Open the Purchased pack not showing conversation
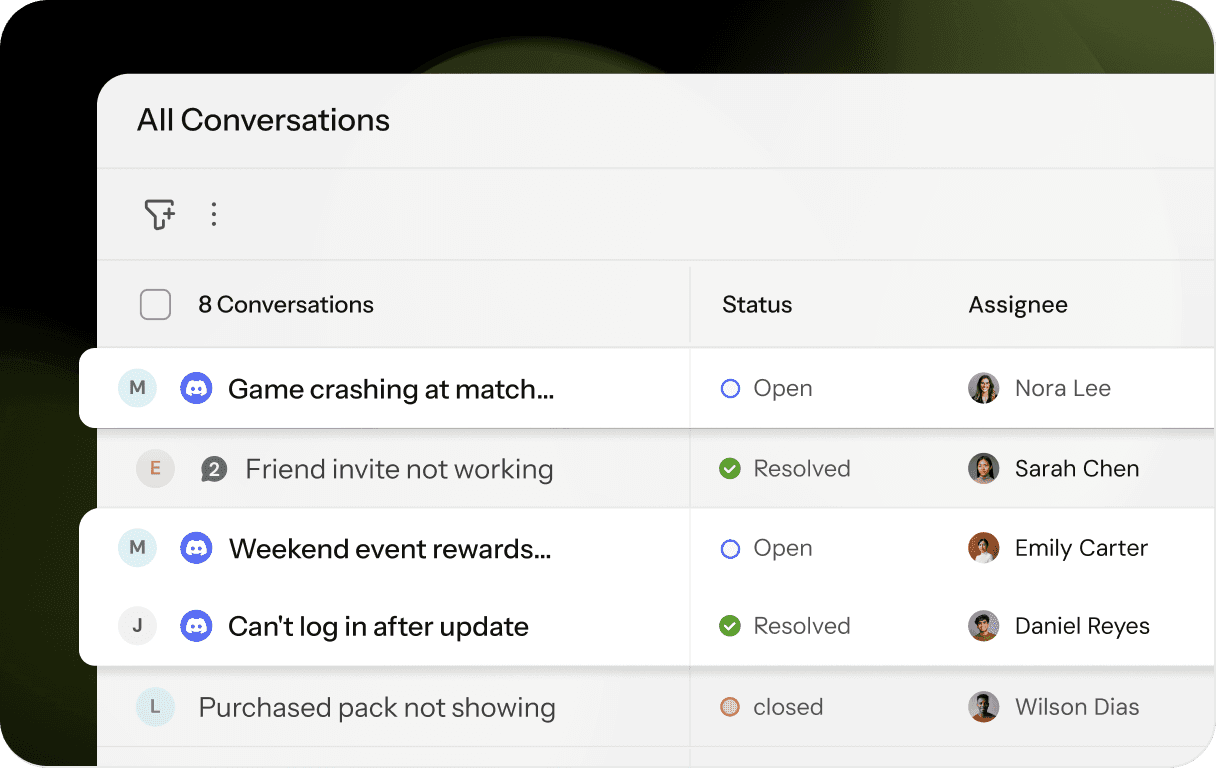This screenshot has width=1216, height=768. (x=377, y=708)
